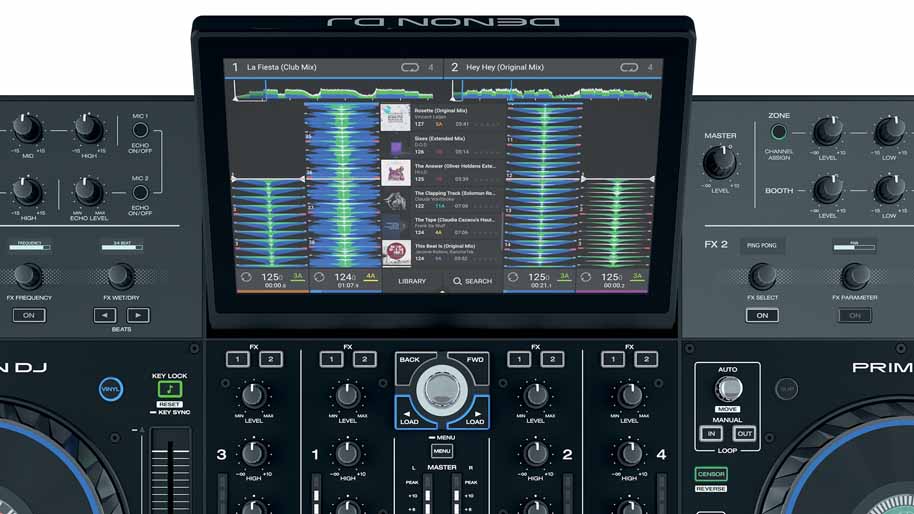Toggle the ON button under FX FREQUENCY
The height and width of the screenshot is (514, 914).
(29, 315)
